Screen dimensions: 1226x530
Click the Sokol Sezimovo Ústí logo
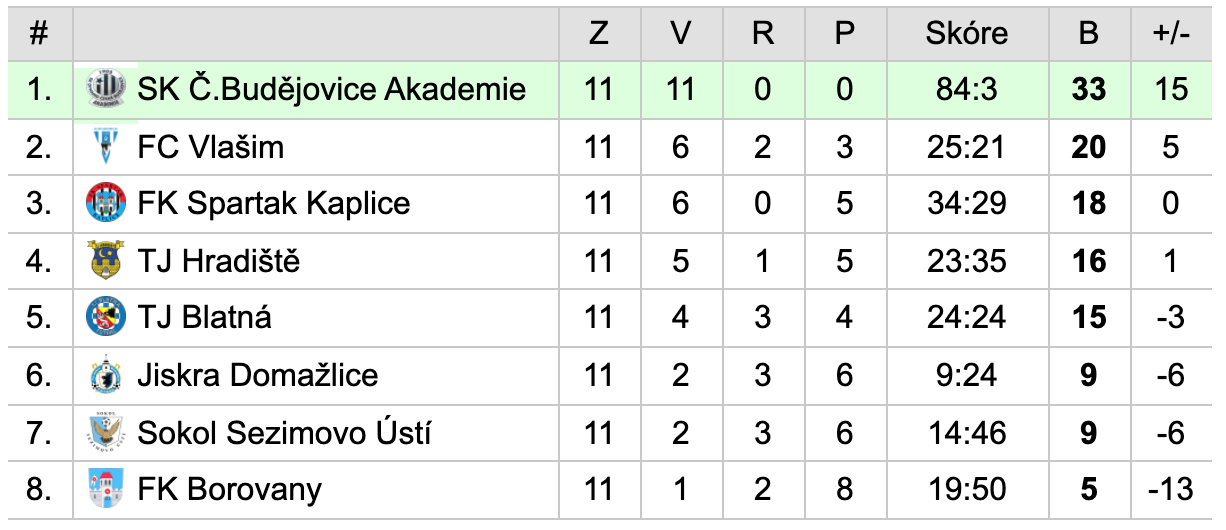105,433
